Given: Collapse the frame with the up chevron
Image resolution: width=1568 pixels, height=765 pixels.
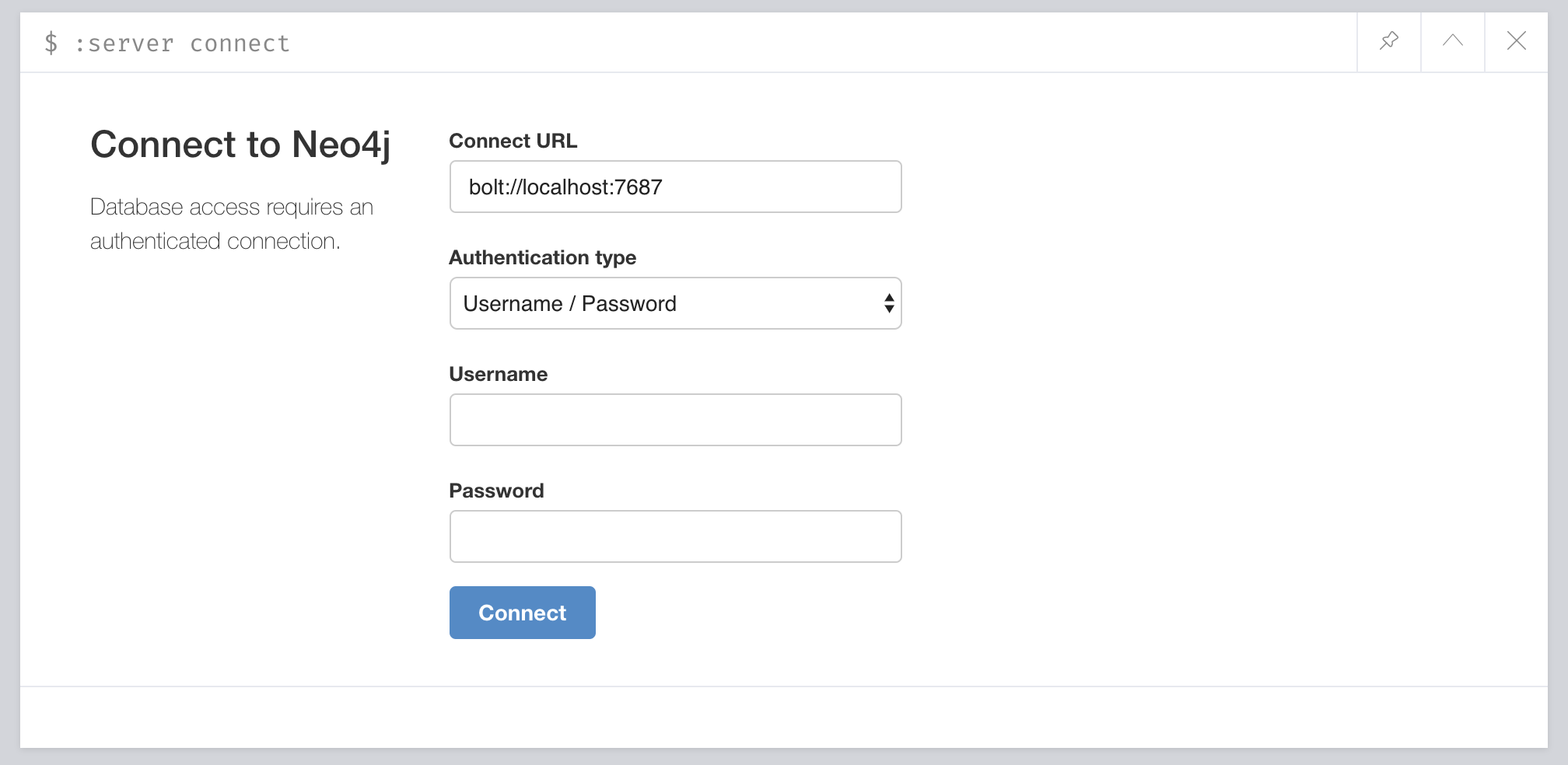Looking at the screenshot, I should tap(1453, 41).
